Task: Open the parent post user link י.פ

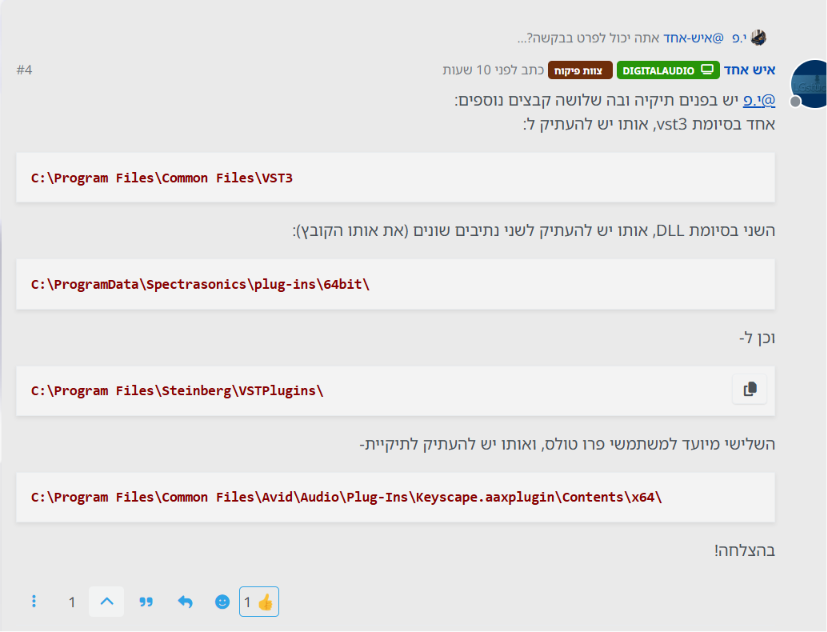Action: pos(739,38)
